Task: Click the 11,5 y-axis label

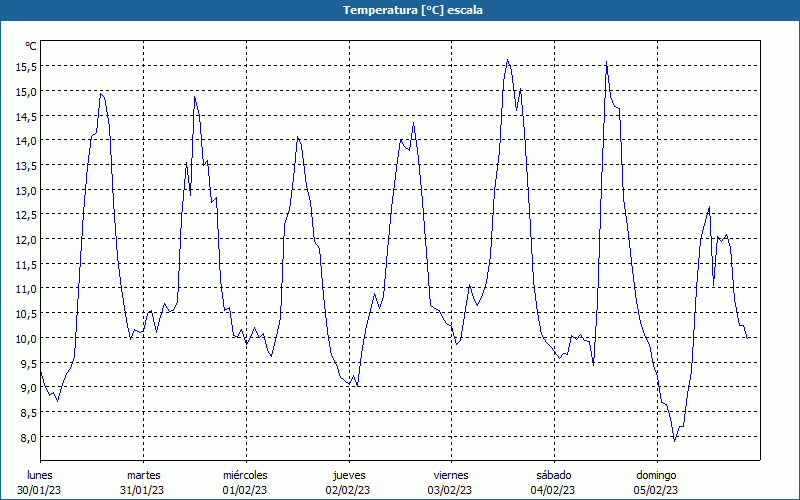Action: (26, 264)
